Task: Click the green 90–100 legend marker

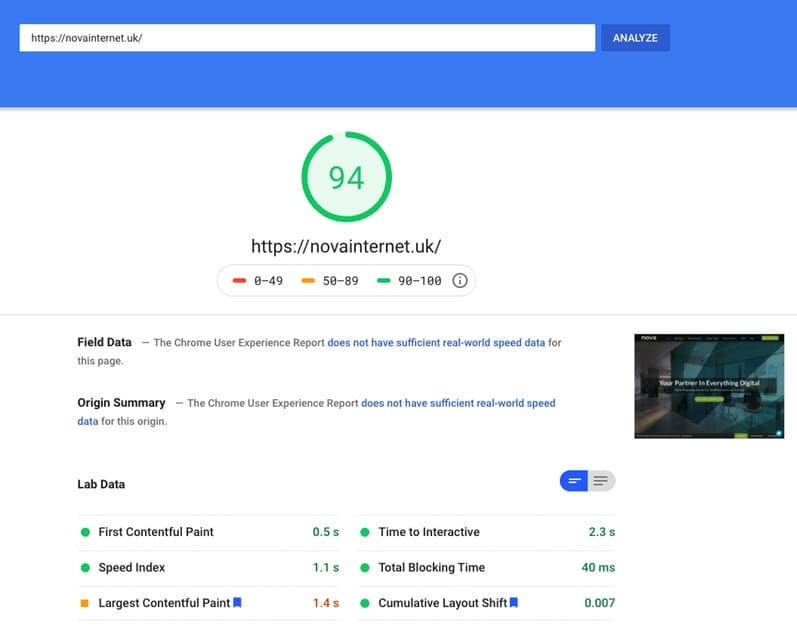Action: (384, 281)
